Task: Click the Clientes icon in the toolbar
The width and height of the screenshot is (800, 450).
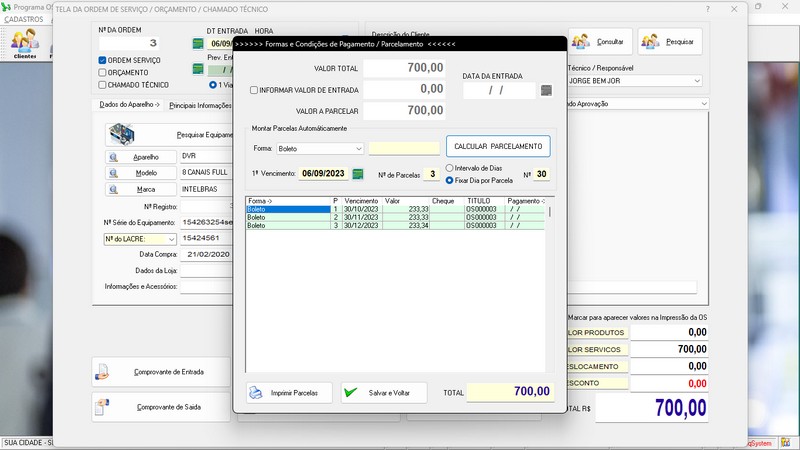Action: point(25,42)
